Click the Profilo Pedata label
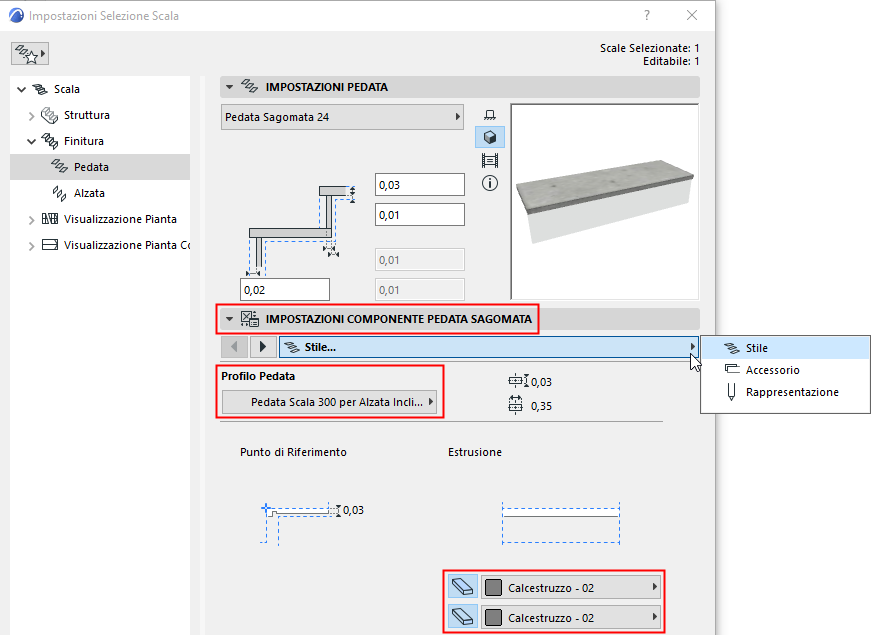This screenshot has height=635, width=872. [x=258, y=376]
